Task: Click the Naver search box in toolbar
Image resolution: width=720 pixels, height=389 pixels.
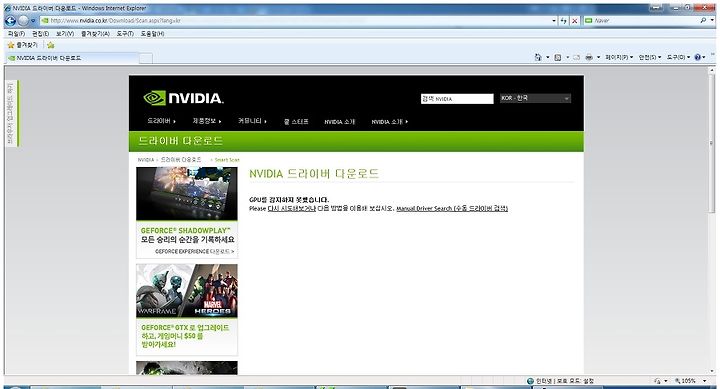Action: click(641, 21)
